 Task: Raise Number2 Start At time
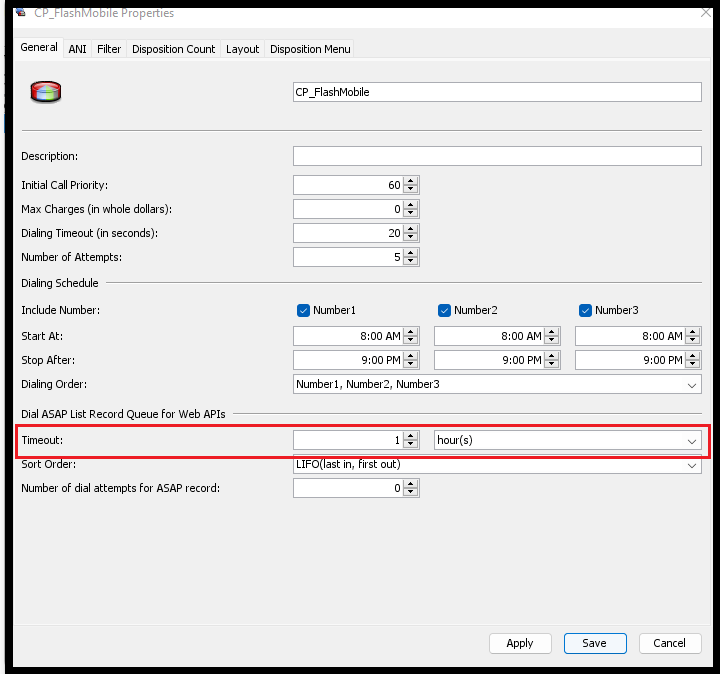tap(552, 332)
